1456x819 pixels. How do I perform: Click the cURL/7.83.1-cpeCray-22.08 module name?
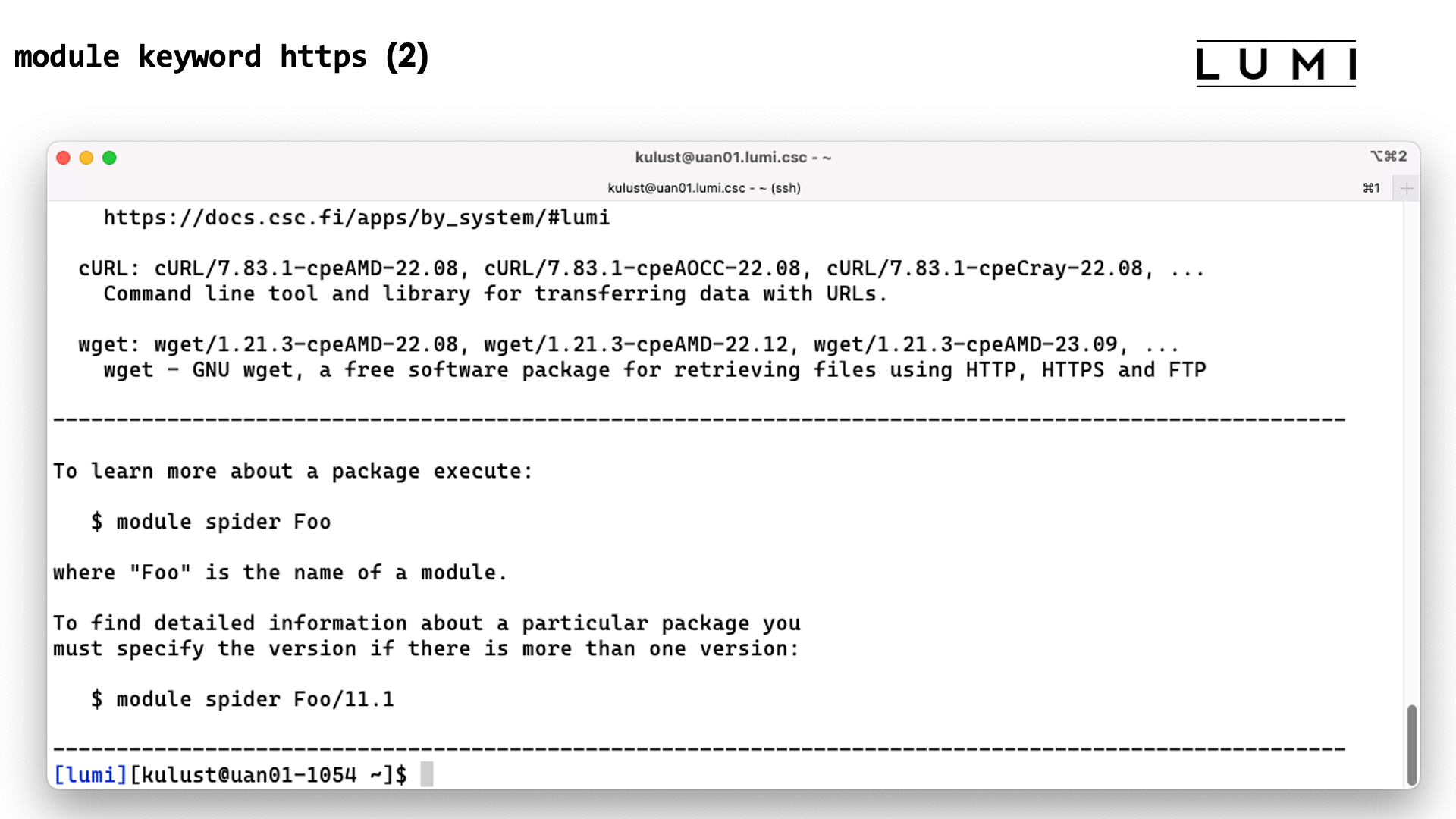tap(984, 268)
